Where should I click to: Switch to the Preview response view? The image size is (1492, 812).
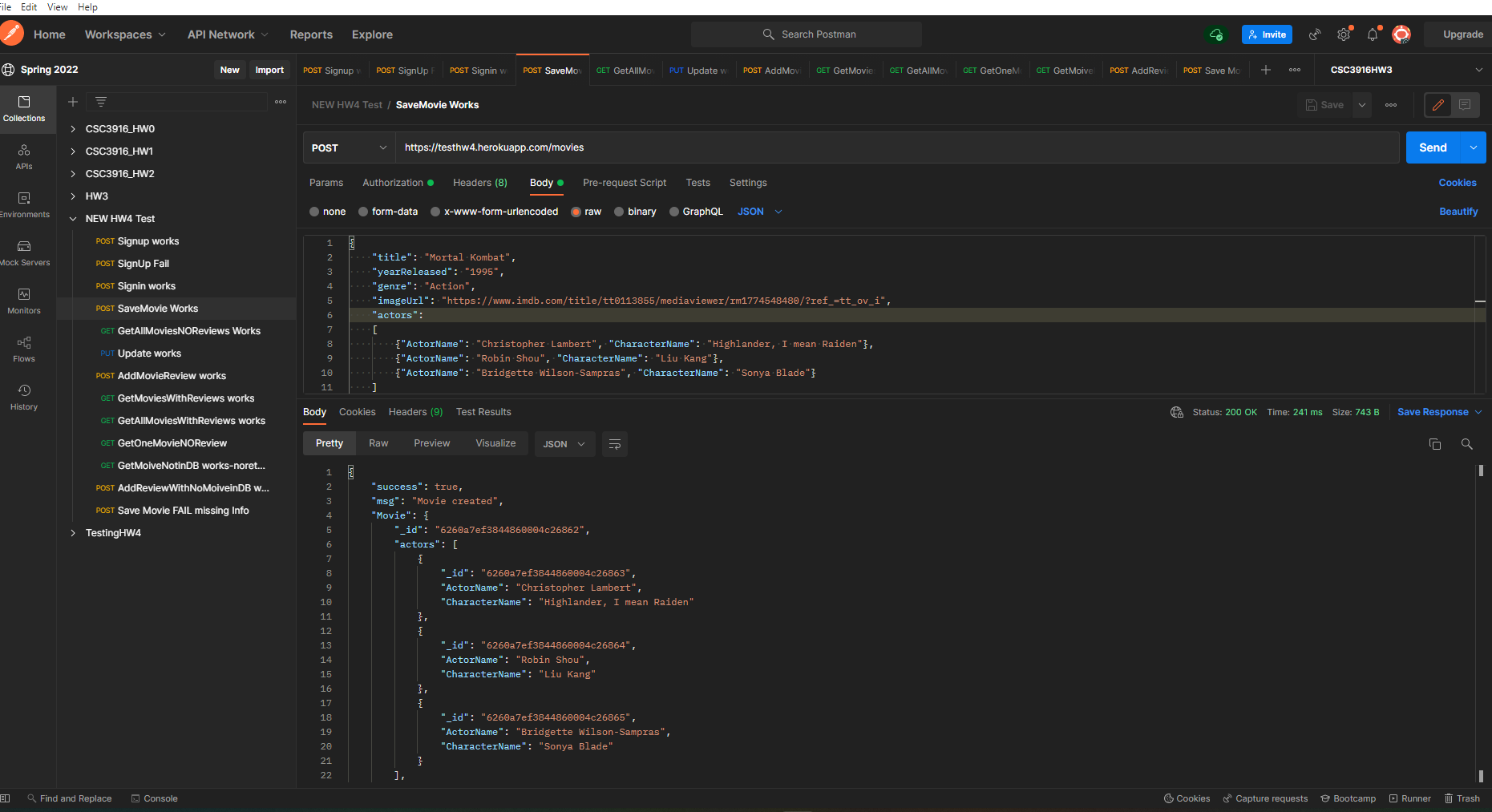point(431,442)
